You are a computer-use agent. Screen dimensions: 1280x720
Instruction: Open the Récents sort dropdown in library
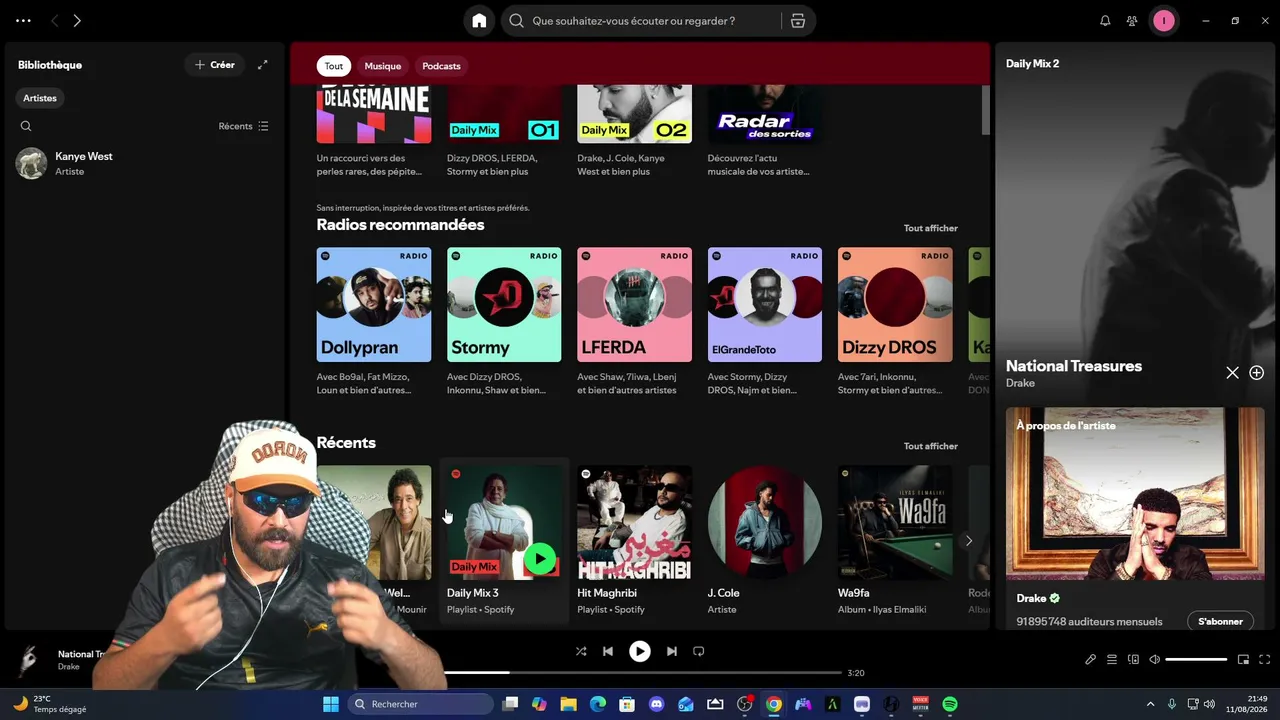pyautogui.click(x=244, y=126)
